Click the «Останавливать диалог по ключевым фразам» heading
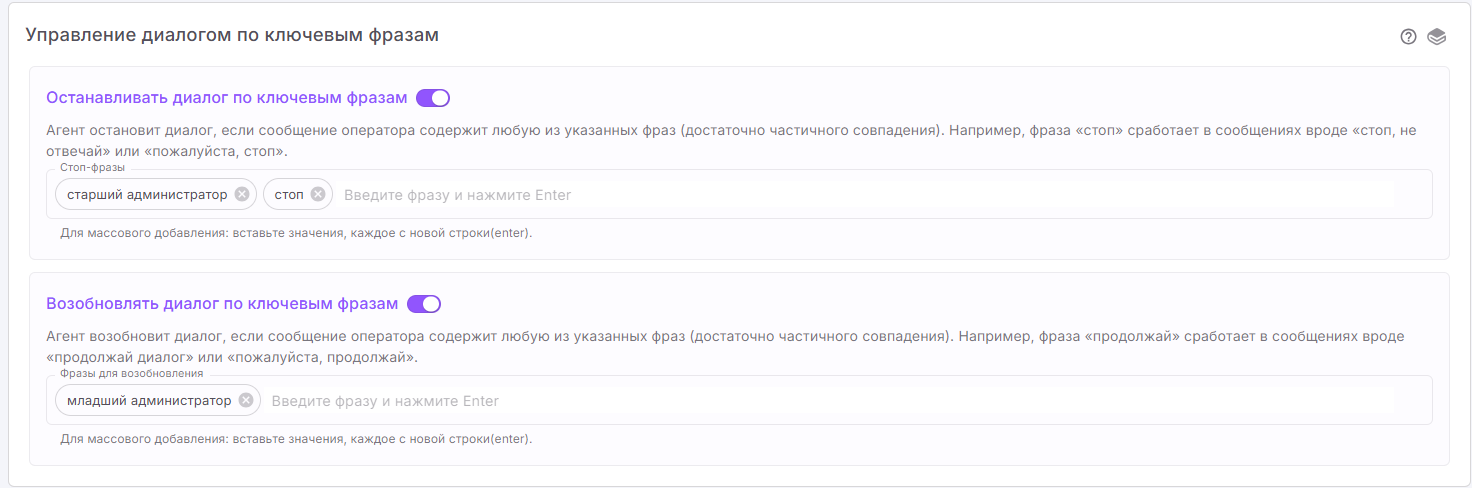 pos(227,98)
